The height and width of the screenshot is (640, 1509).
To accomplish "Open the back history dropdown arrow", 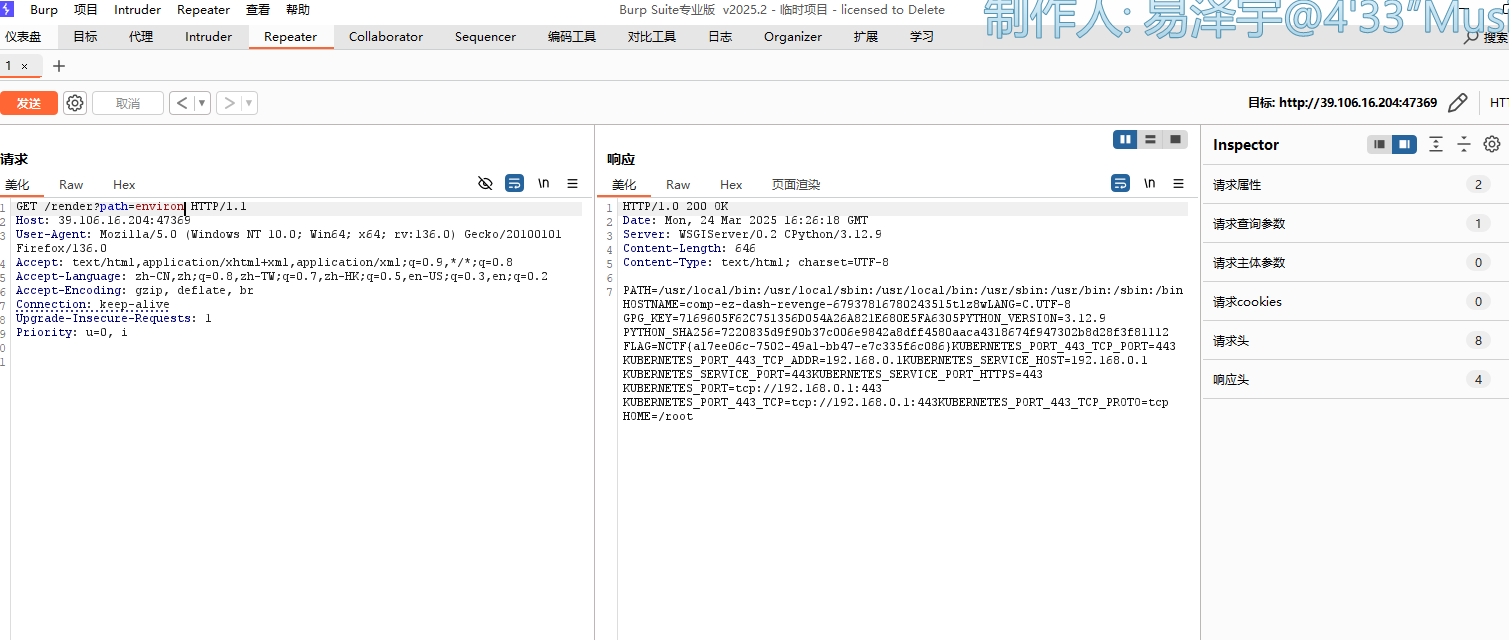I will [202, 102].
